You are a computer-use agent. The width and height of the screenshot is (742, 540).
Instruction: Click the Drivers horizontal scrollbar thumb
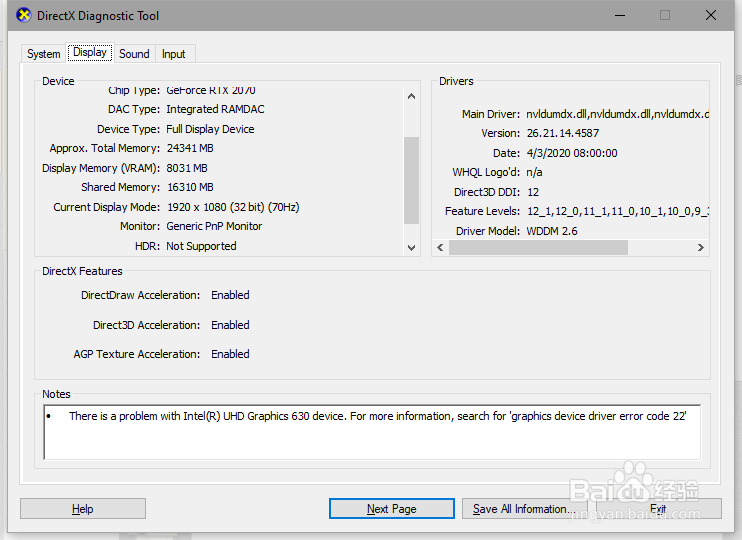pos(539,248)
